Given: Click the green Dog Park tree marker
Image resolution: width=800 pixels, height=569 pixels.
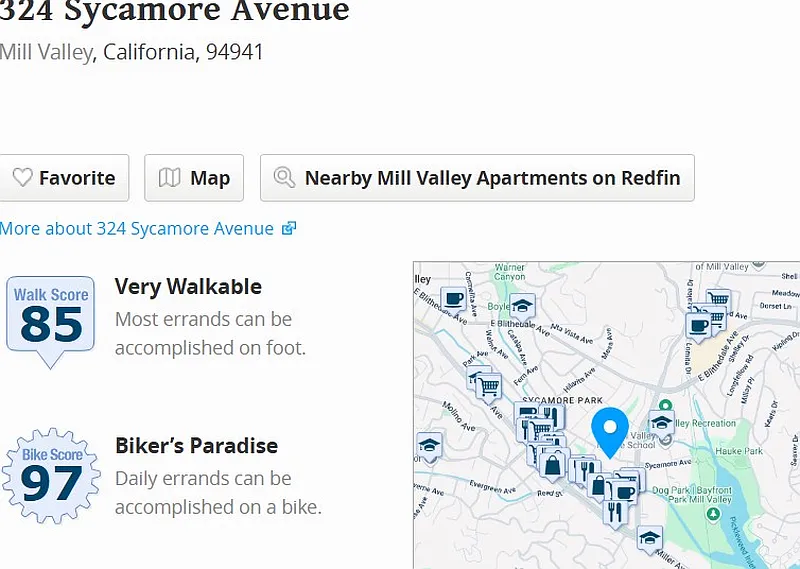Looking at the screenshot, I should [x=711, y=514].
